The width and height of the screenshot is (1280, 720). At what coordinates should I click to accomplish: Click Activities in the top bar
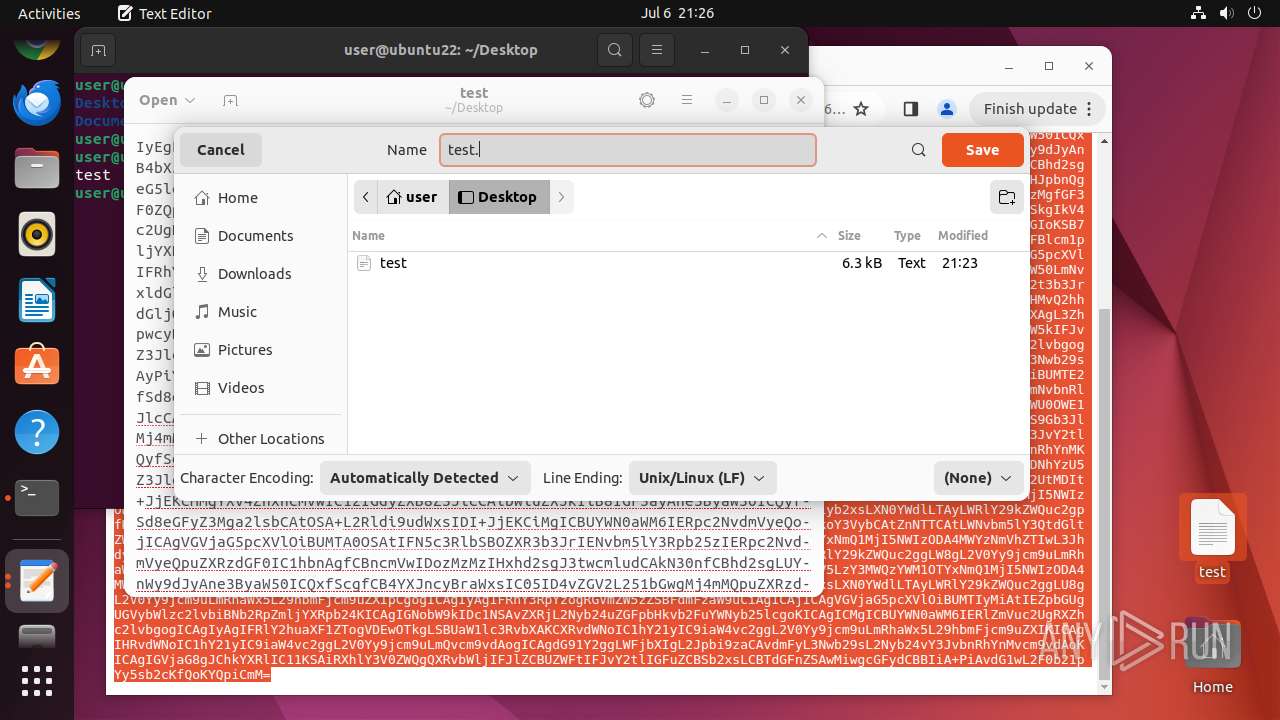point(49,13)
